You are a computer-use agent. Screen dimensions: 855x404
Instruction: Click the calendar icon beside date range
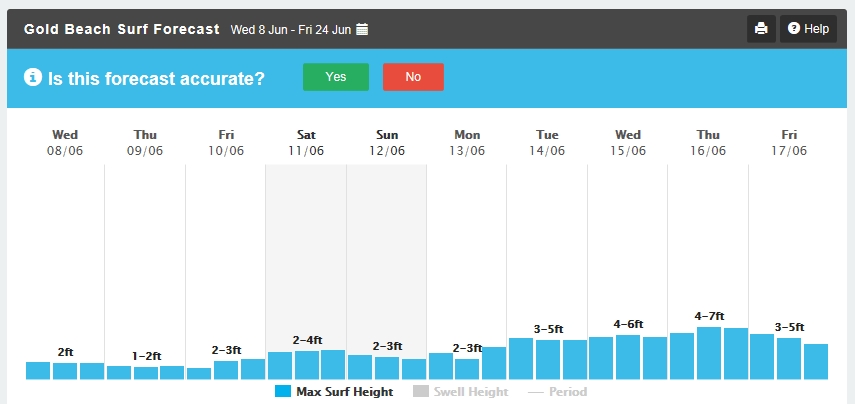click(362, 29)
